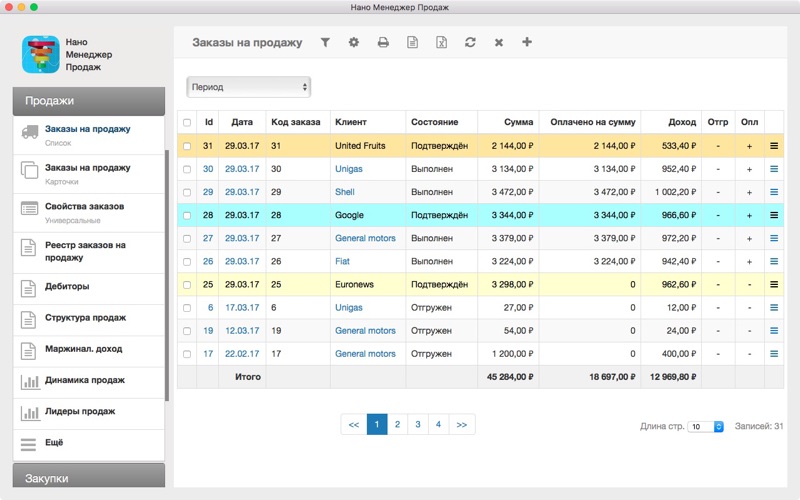
Task: Check the box for order 6 Unigas
Action: 187,308
